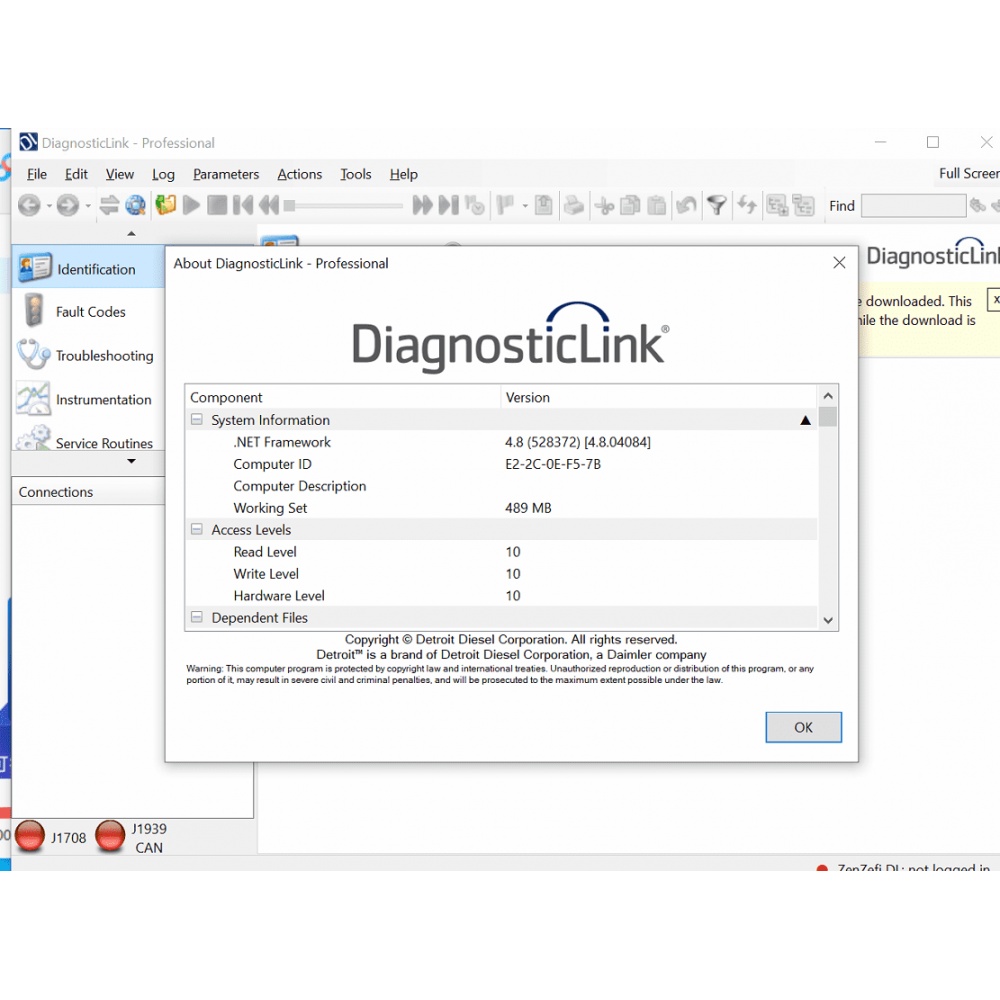
Task: Open a log file with folder icon
Action: click(165, 205)
